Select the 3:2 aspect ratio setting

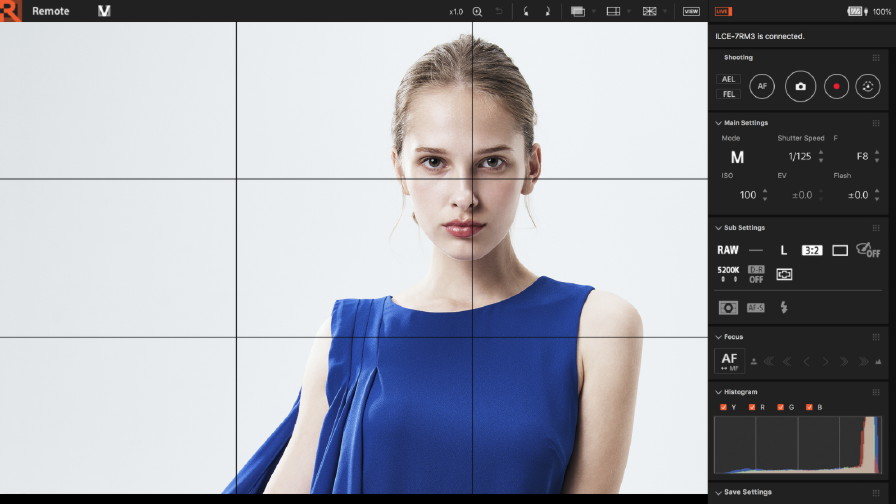click(811, 250)
